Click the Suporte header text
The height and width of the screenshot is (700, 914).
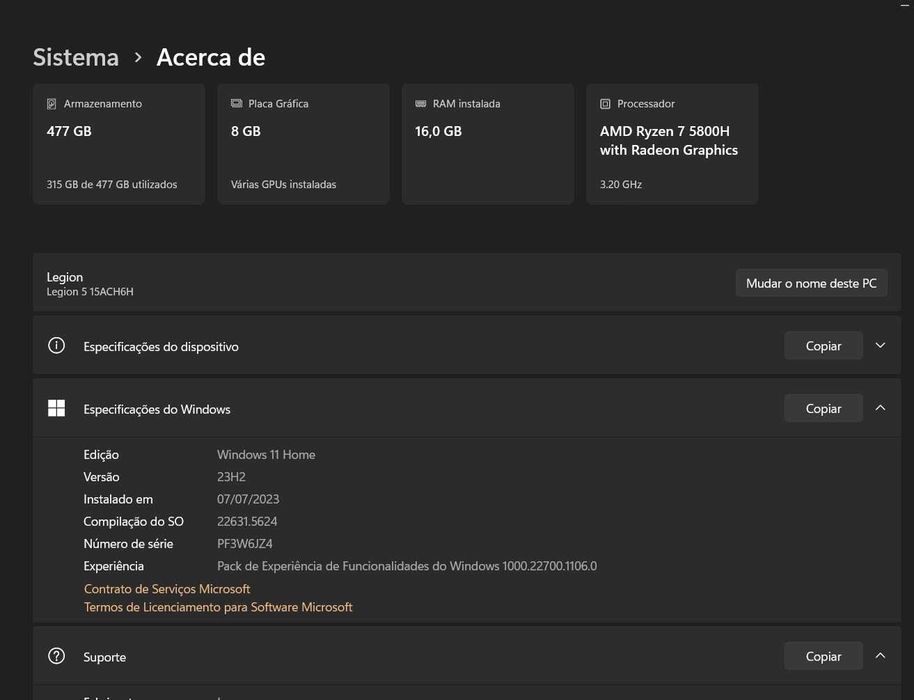coord(104,657)
